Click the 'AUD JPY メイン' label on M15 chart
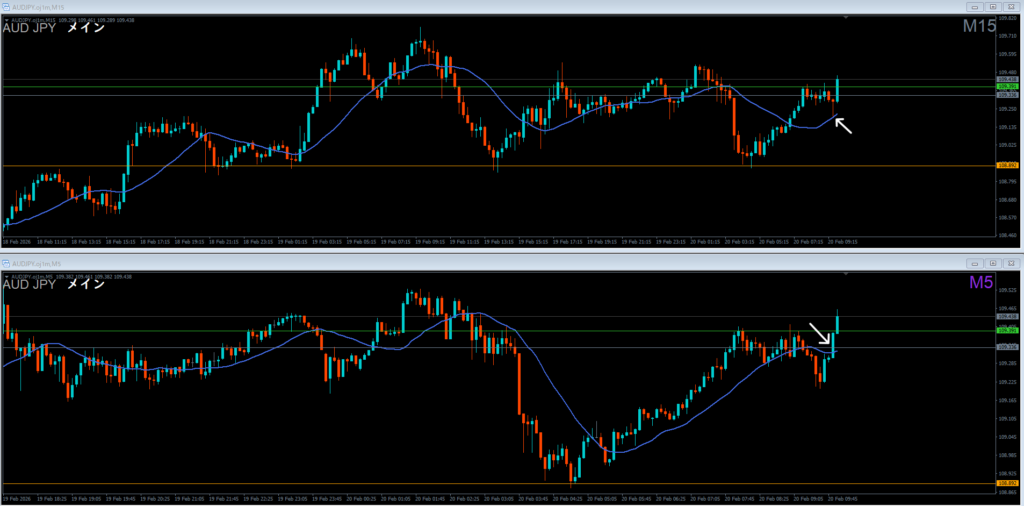 (x=54, y=28)
